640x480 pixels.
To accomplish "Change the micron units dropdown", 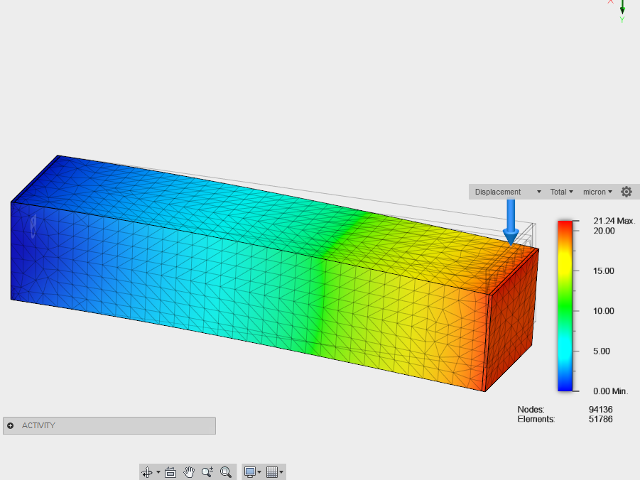I will [x=598, y=192].
